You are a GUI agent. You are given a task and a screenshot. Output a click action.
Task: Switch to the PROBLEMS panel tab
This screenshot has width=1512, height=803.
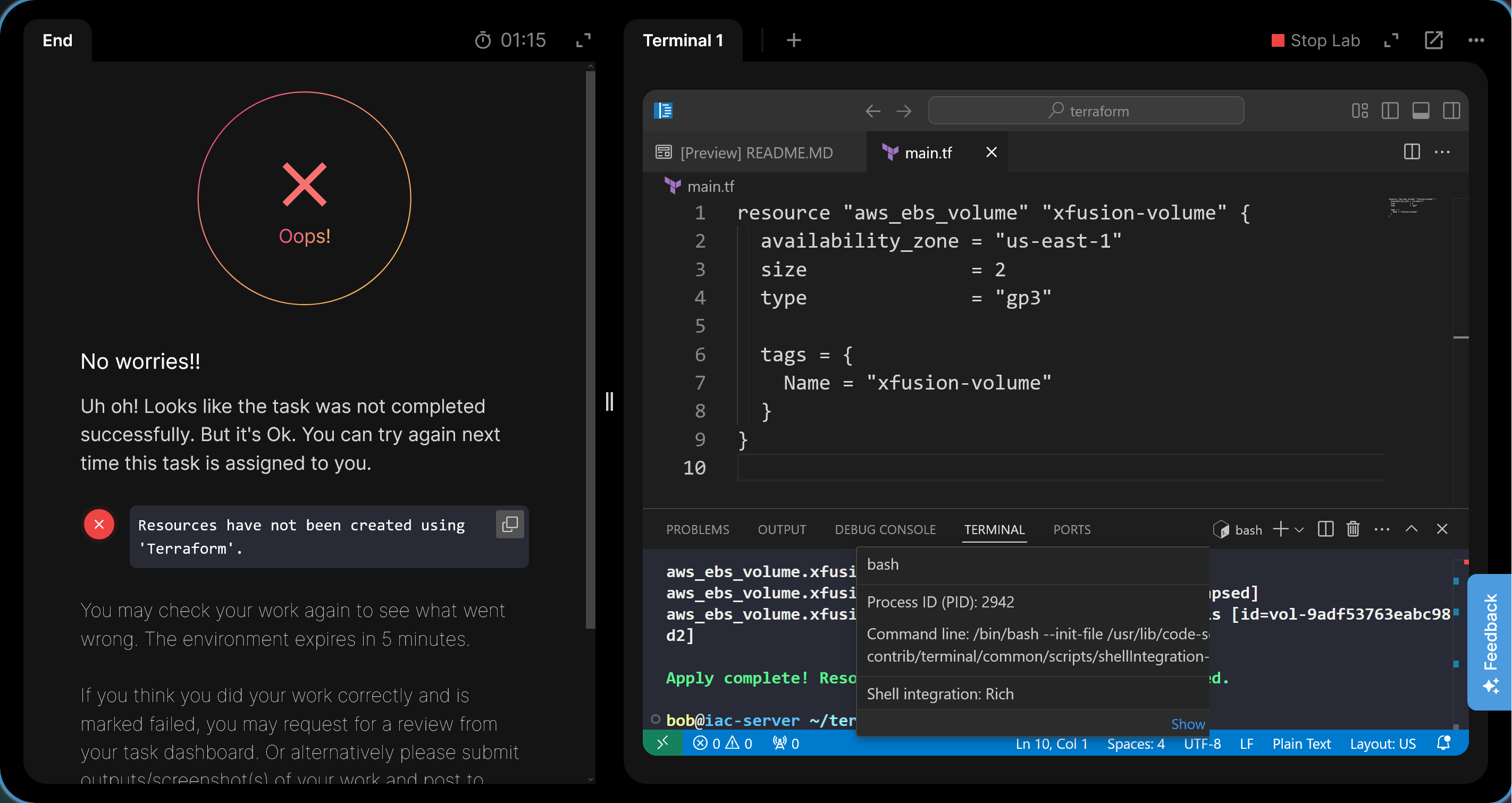tap(698, 529)
